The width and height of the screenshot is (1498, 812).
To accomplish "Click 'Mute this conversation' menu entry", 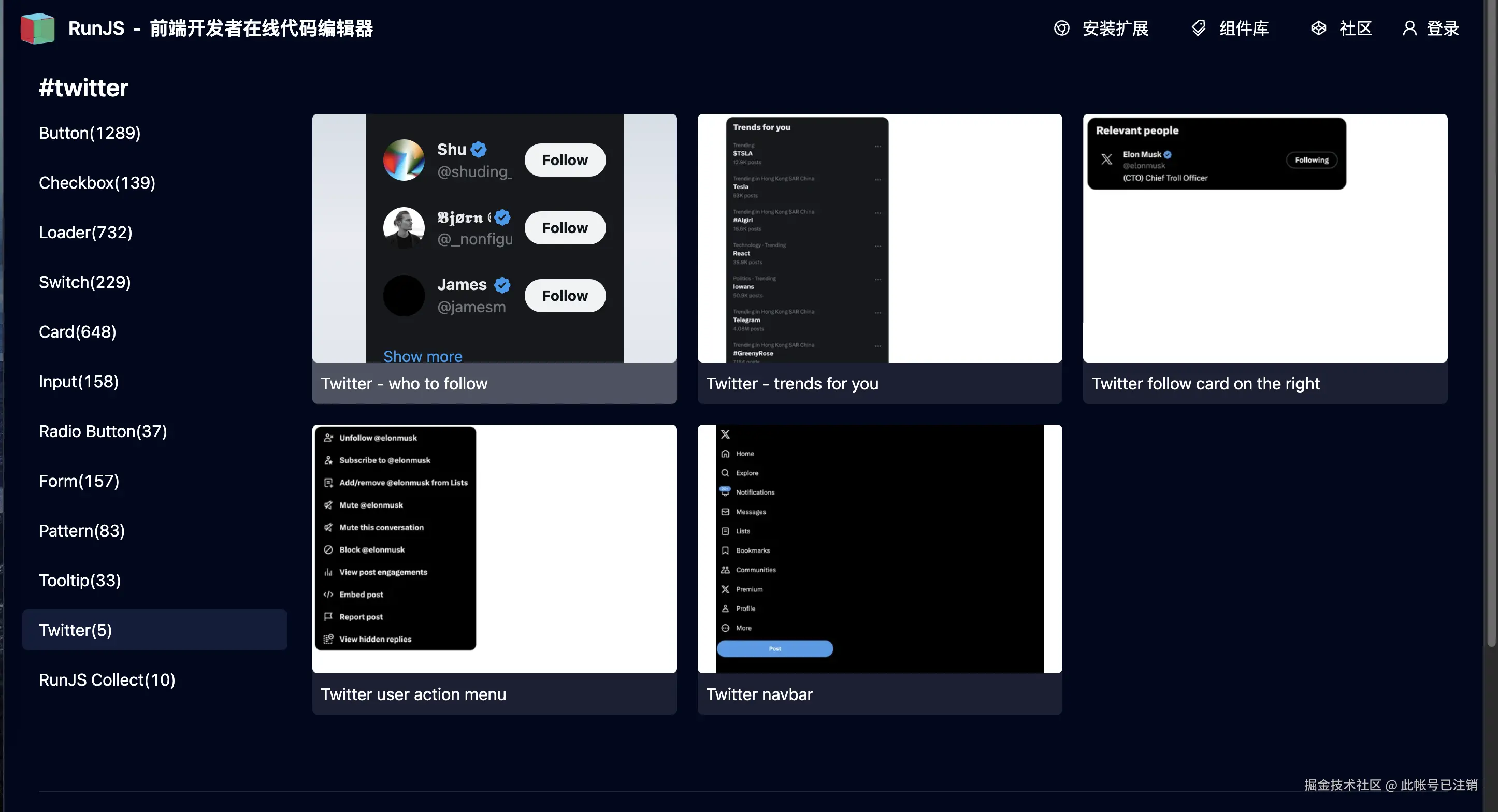I will [x=381, y=527].
